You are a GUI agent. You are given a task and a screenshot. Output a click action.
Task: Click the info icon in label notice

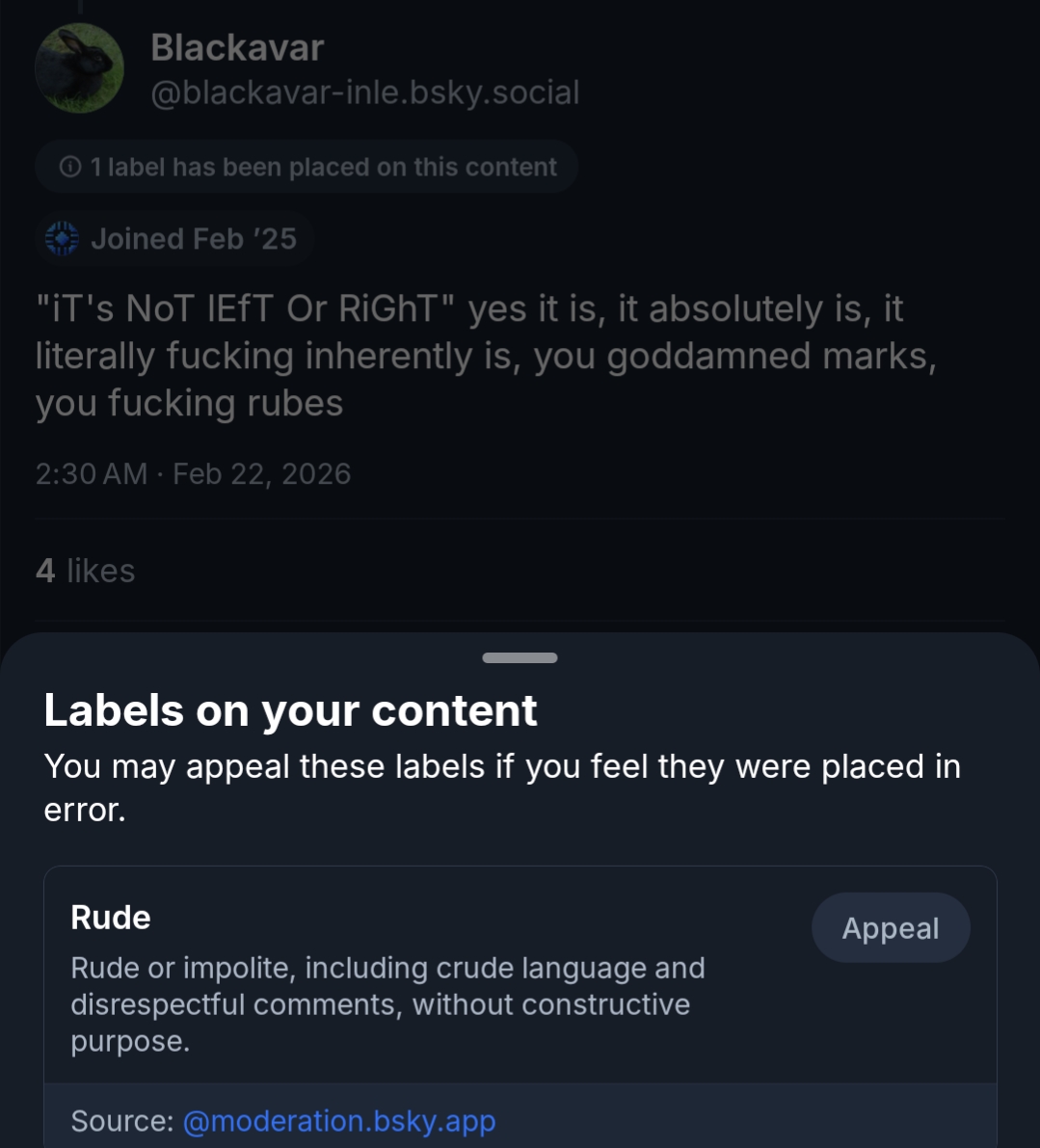click(69, 167)
